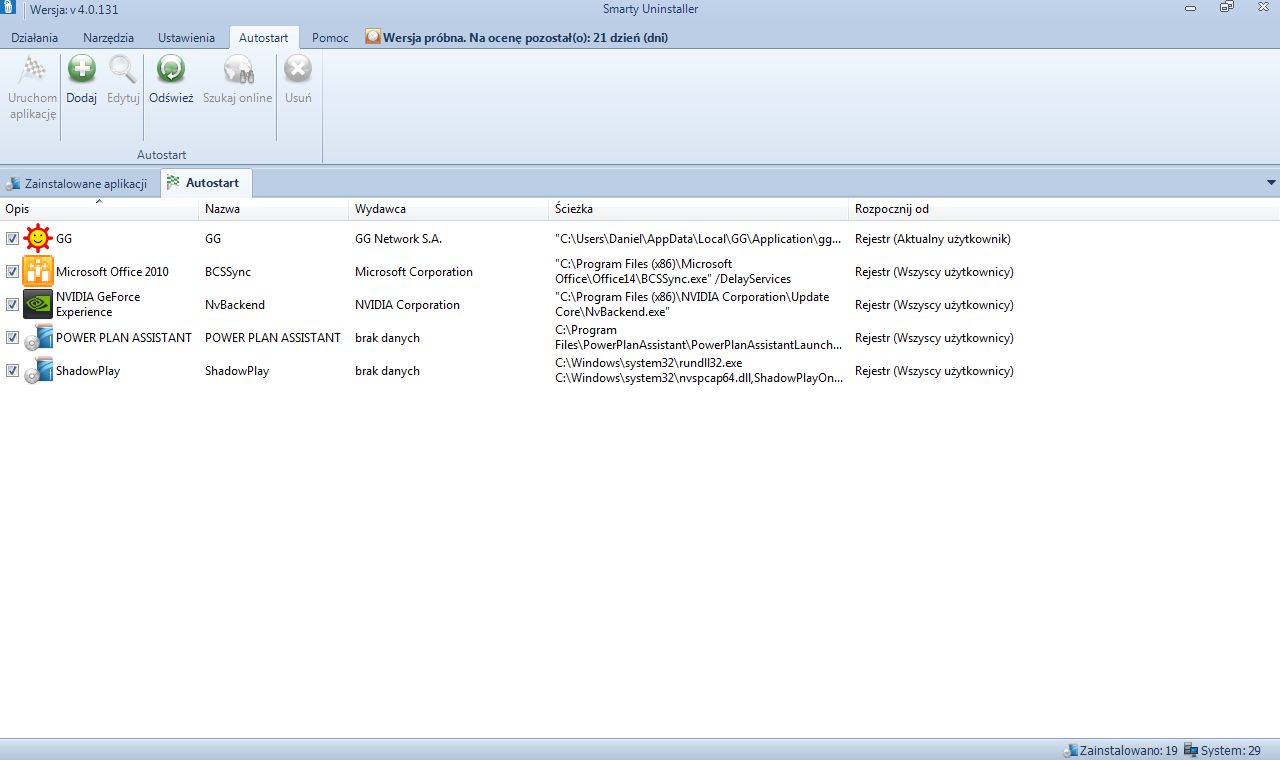Viewport: 1280px width, 760px height.
Task: Sort by the Rozpocznij od column header
Action: click(1065, 209)
